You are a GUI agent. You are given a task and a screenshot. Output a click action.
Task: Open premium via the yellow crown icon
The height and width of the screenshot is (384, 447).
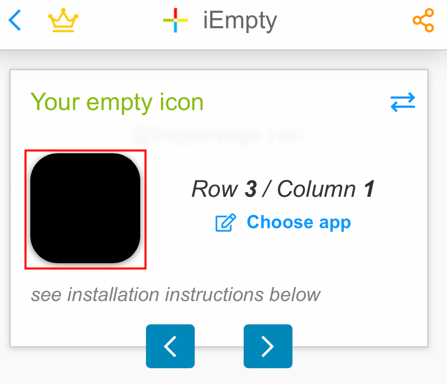(x=63, y=20)
